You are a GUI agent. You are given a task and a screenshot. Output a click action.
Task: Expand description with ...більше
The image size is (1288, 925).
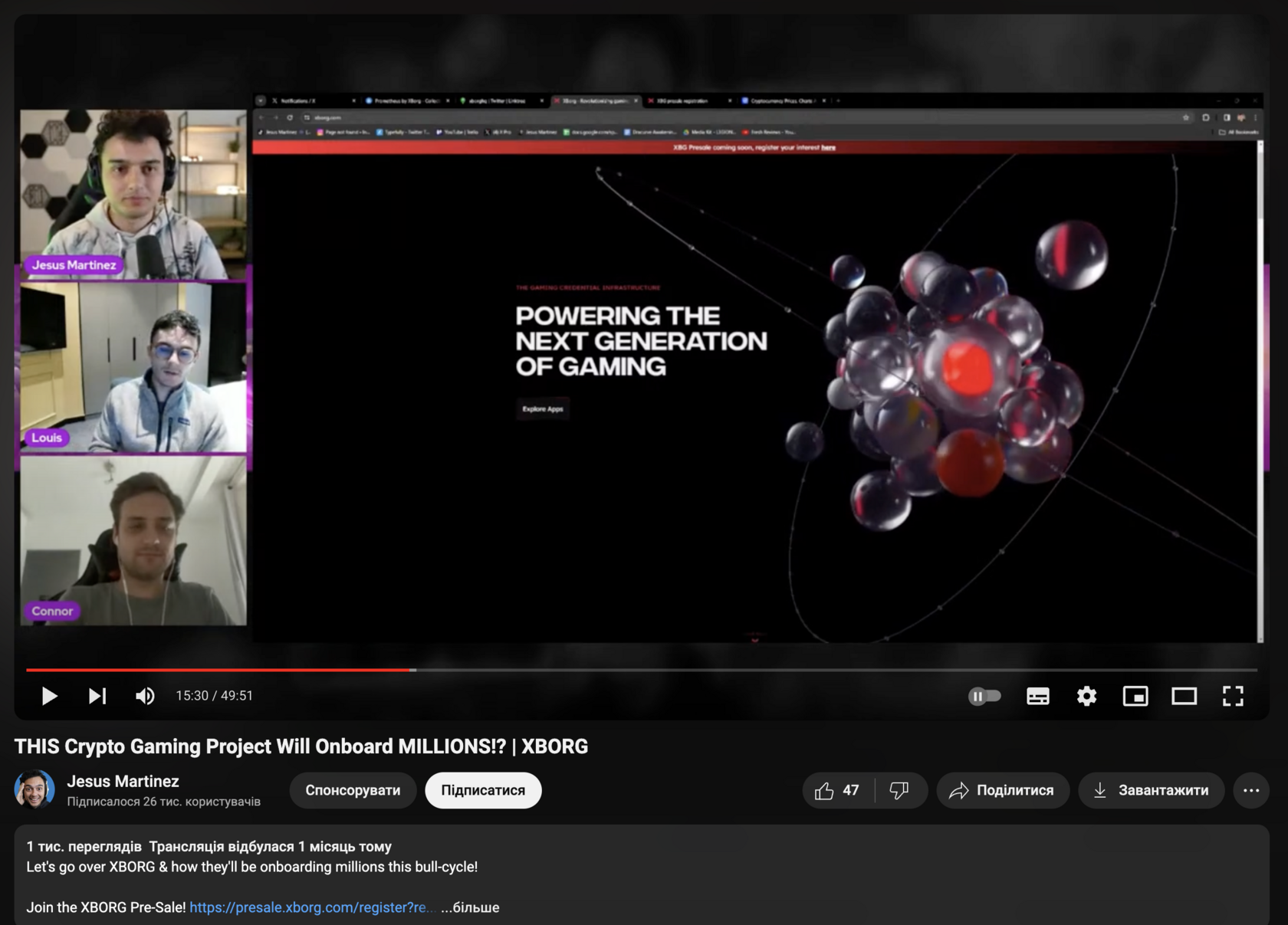pos(470,907)
